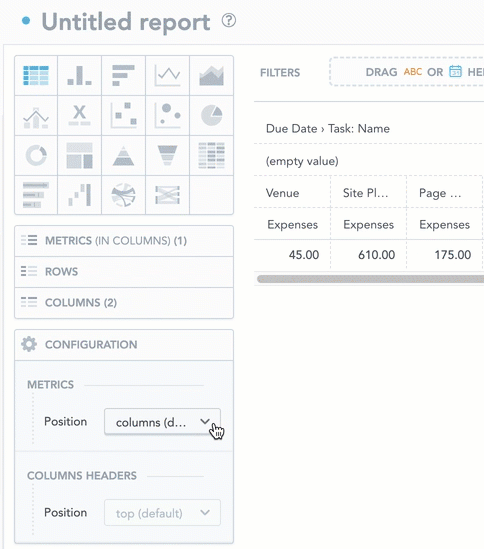Click the Expenses header under Site Pl...

pyautogui.click(x=368, y=224)
